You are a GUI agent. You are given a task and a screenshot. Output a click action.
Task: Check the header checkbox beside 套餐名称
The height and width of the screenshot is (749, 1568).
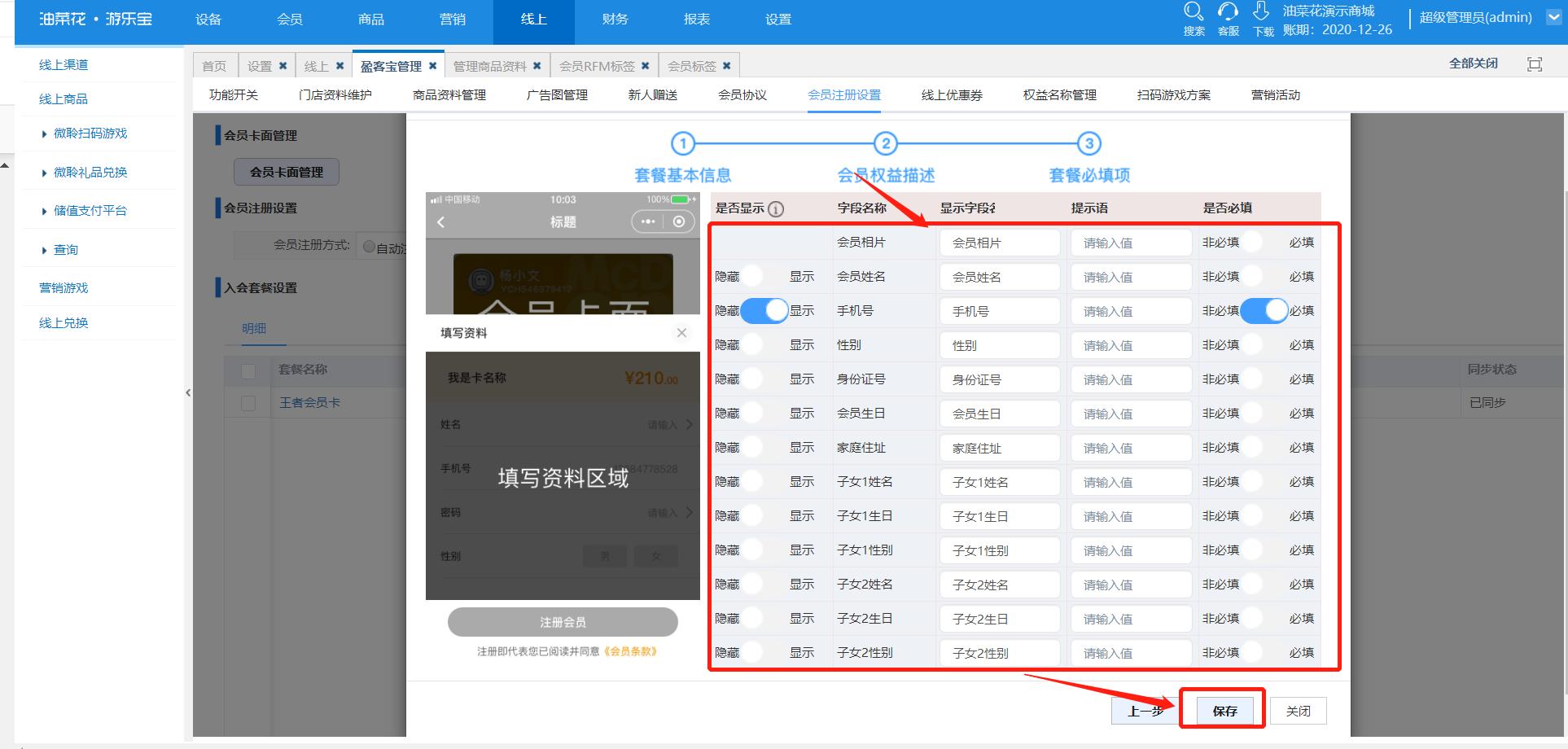248,371
